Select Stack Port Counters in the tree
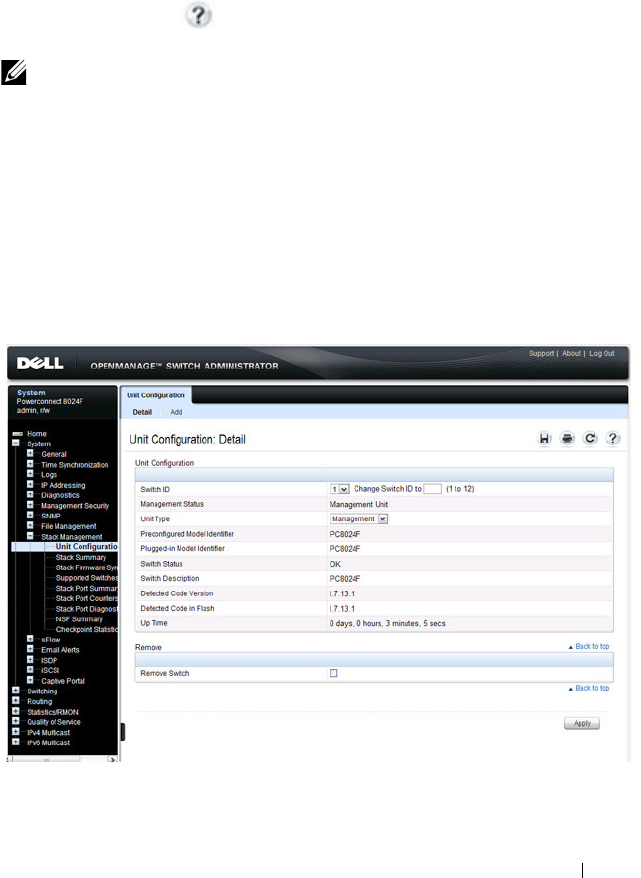This screenshot has width=641, height=878. pyautogui.click(x=86, y=598)
